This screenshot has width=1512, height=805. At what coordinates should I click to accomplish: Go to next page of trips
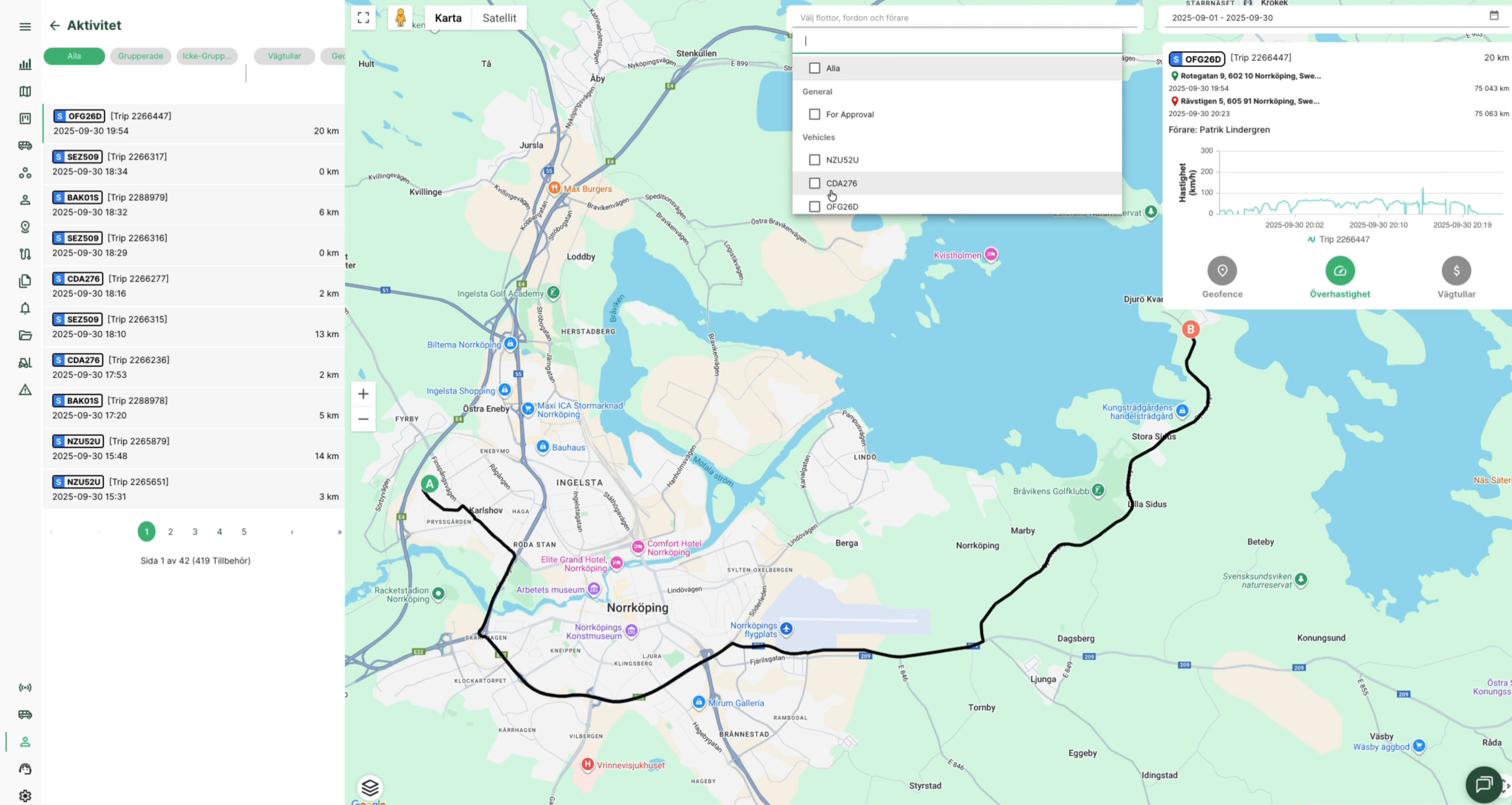(x=292, y=532)
